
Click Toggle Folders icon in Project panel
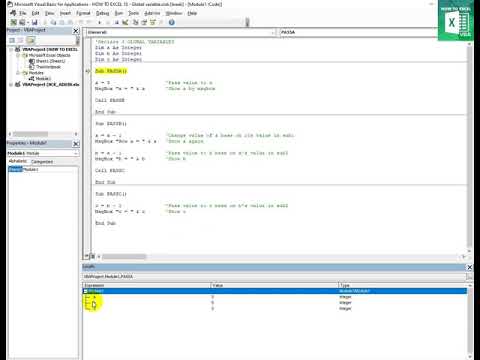tap(31, 40)
